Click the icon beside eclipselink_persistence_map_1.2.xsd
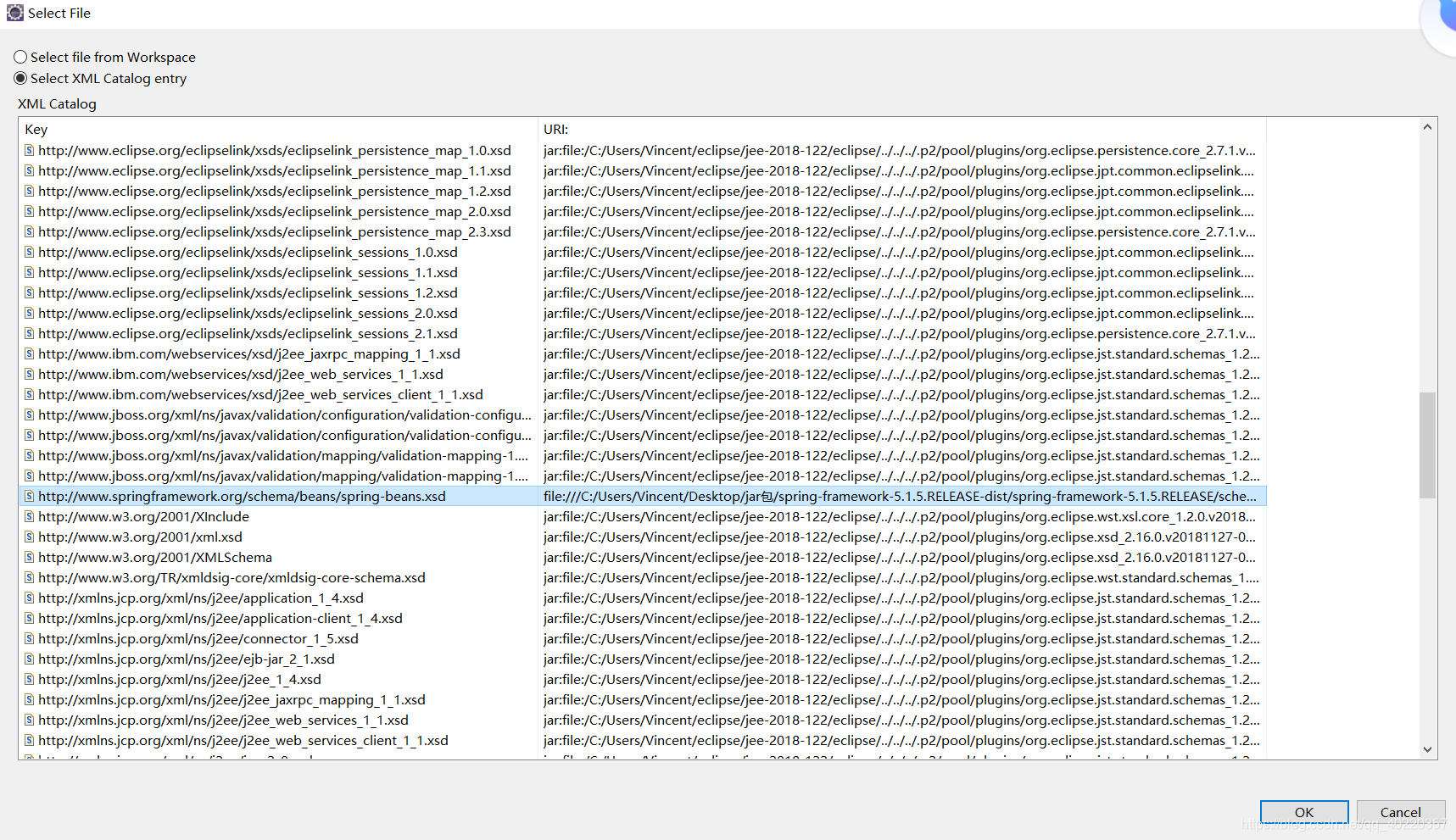 coord(30,192)
